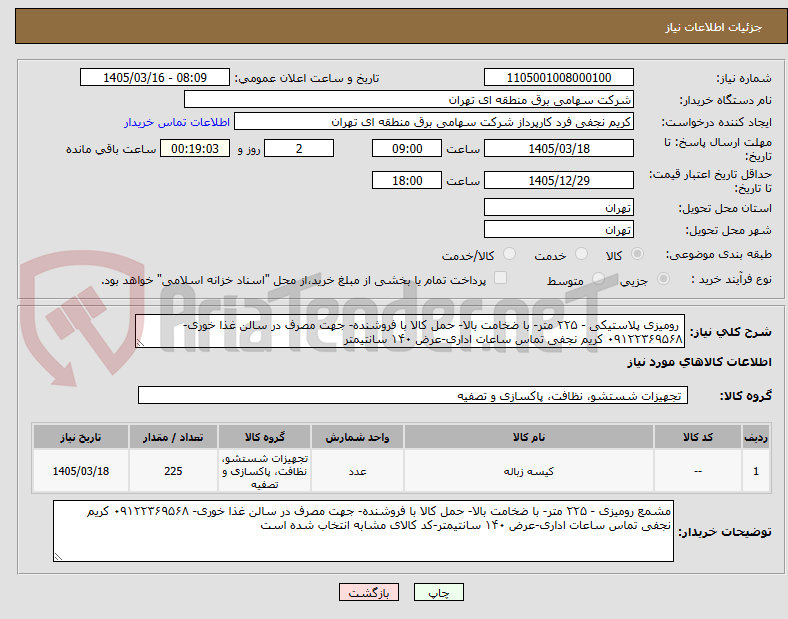The height and width of the screenshot is (619, 788).
Task: Click the table date cell 1405/03/18
Action: pos(80,471)
